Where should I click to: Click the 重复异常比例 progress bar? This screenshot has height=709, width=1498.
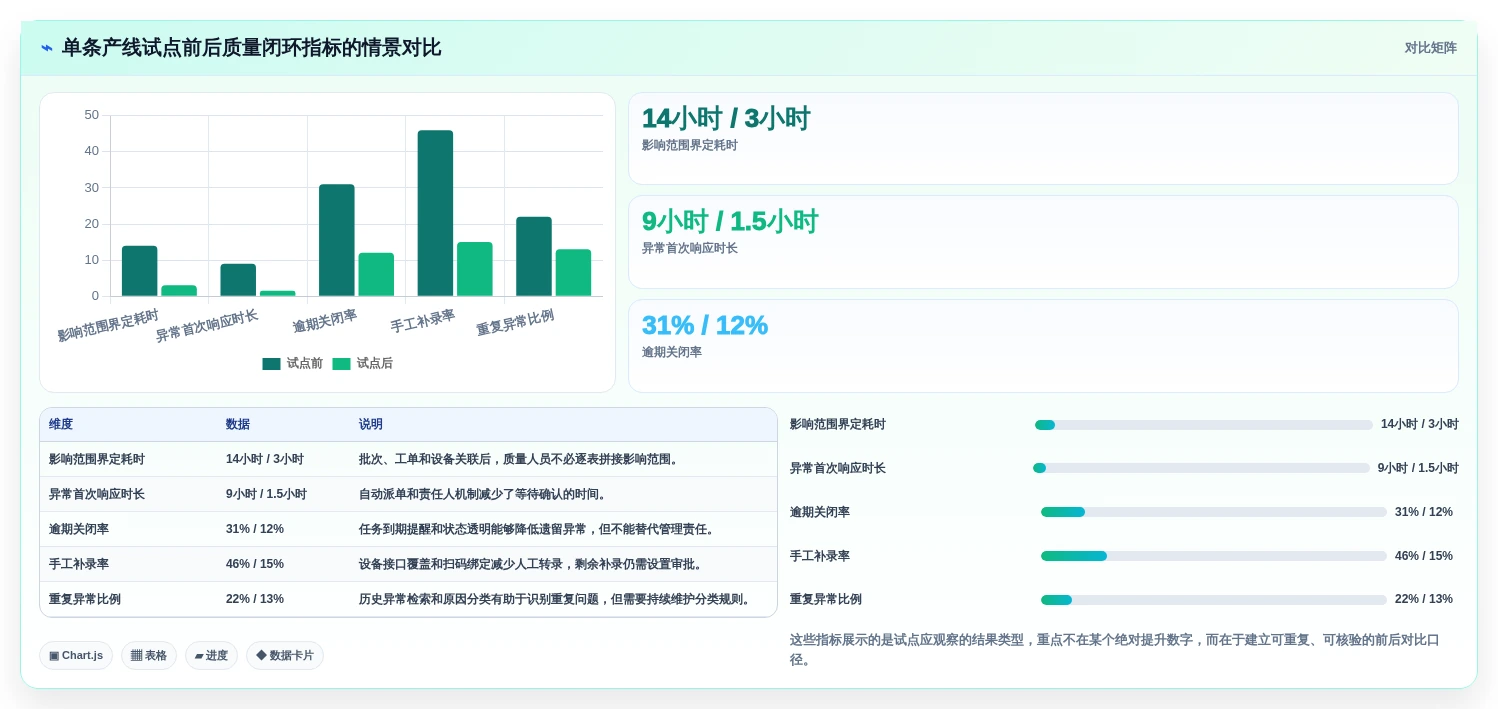1213,600
